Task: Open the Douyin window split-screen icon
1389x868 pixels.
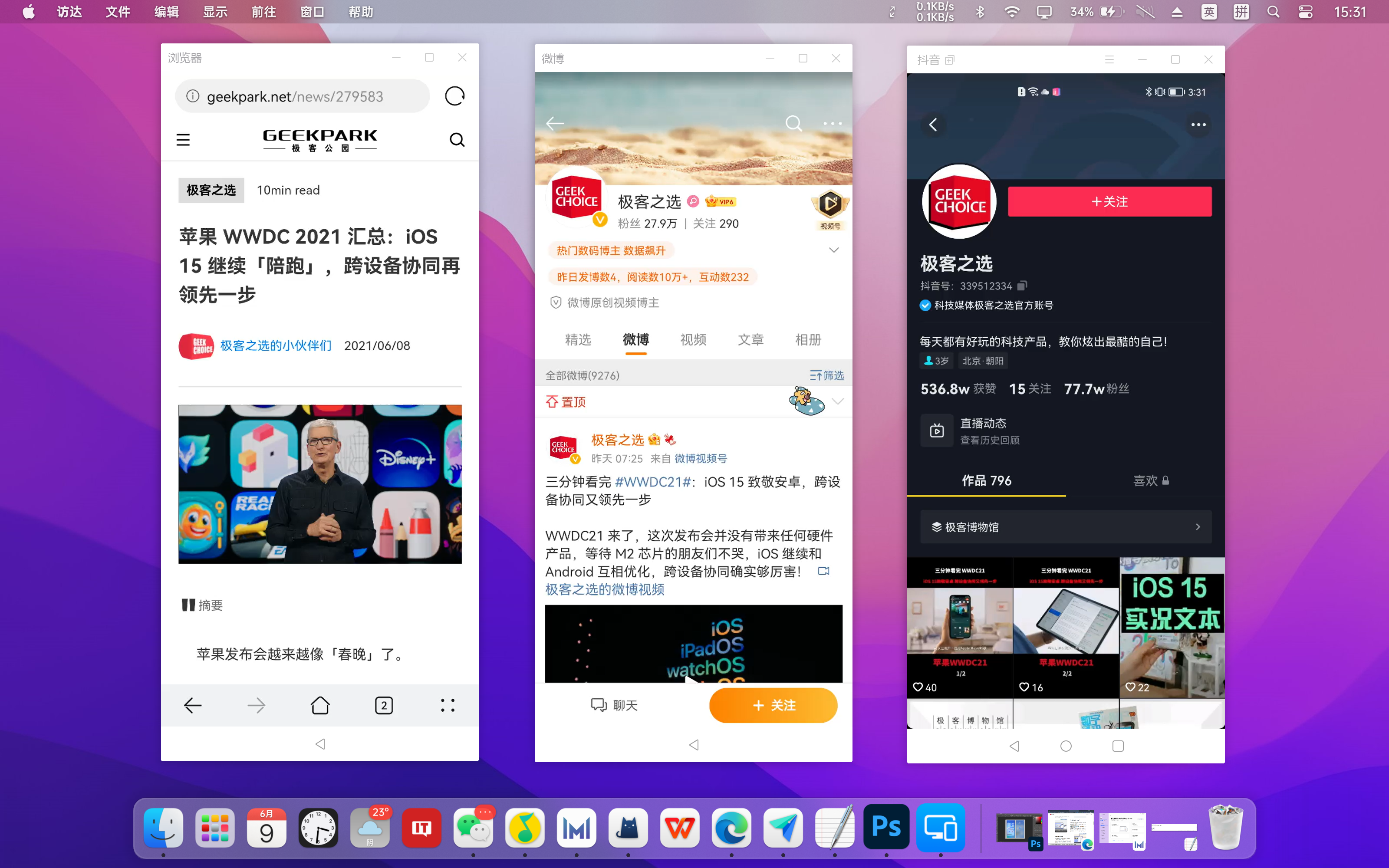Action: [x=950, y=60]
